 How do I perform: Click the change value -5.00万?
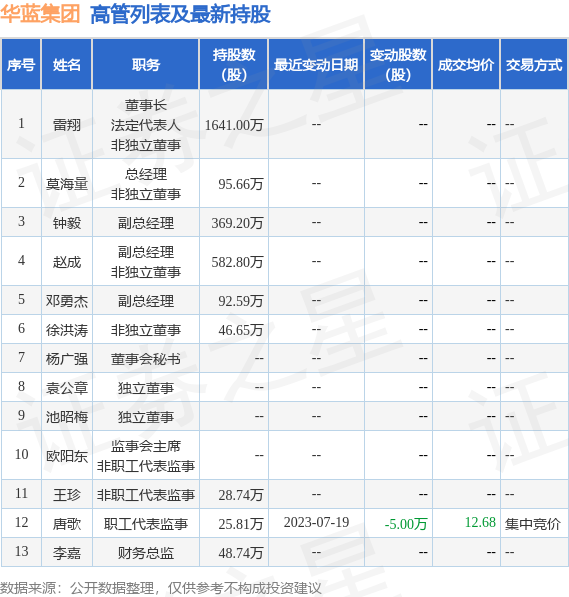[406, 524]
